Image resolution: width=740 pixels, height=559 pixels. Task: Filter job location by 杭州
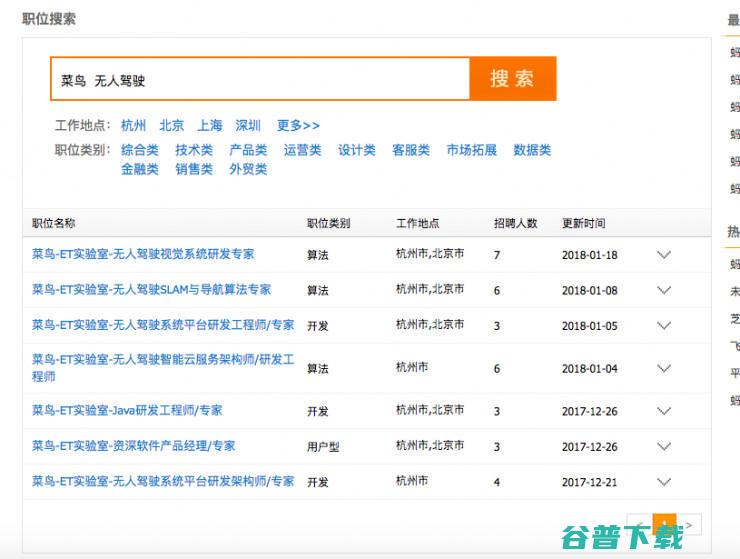pos(133,126)
